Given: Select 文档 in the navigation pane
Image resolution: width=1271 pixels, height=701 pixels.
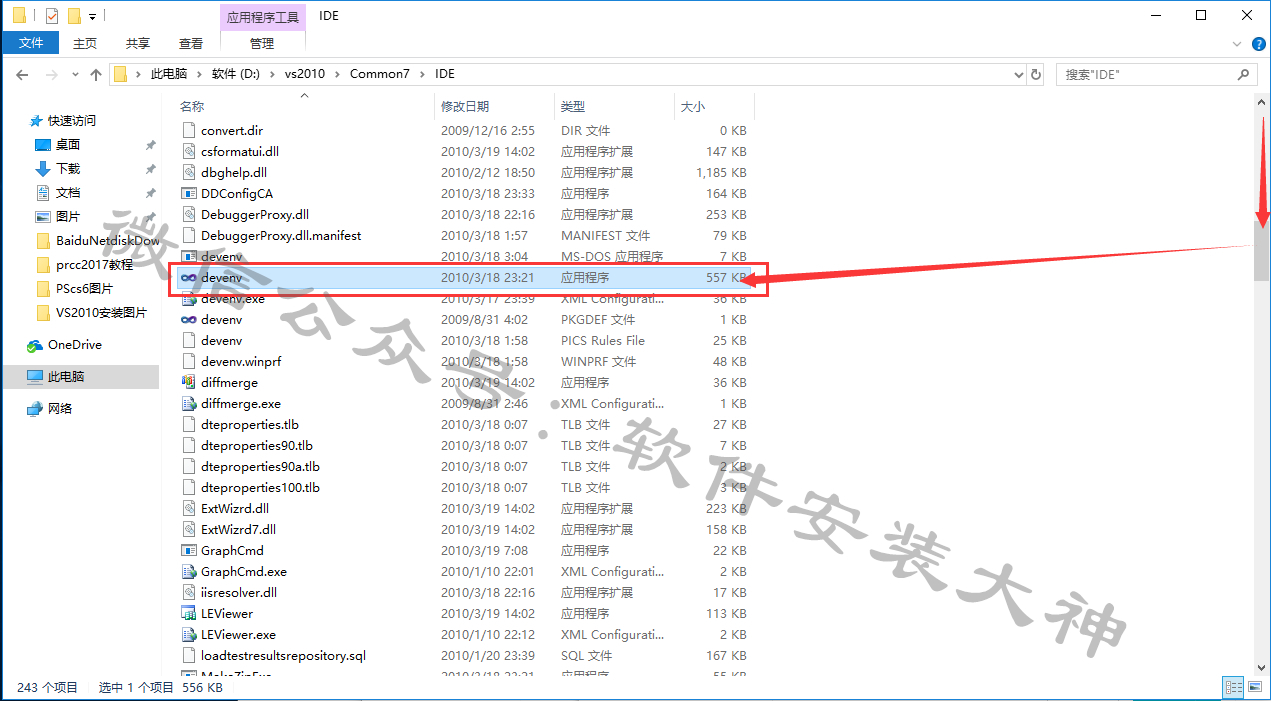Looking at the screenshot, I should 68,192.
